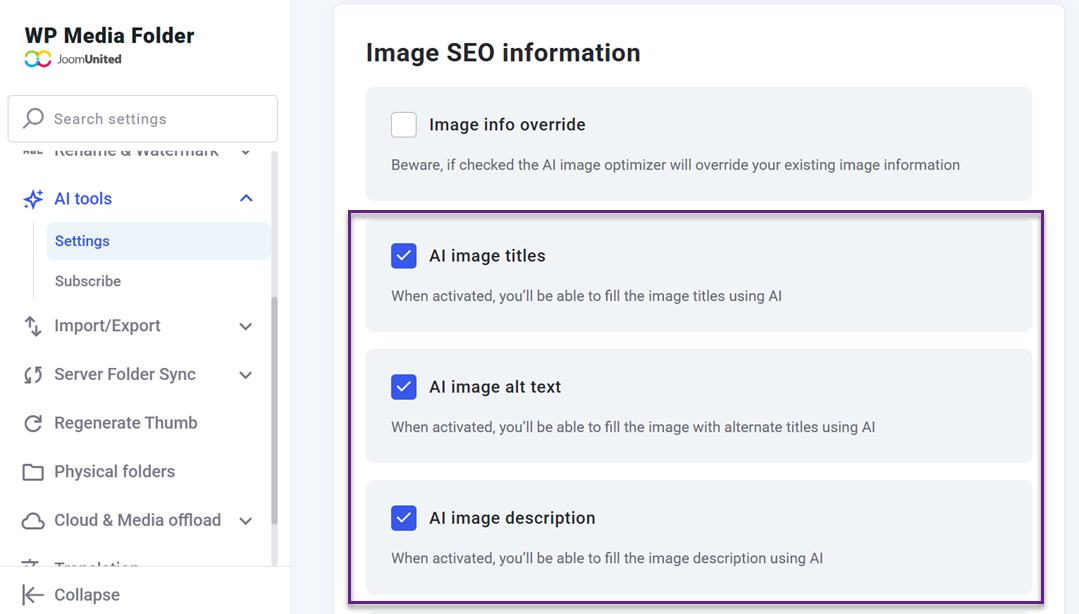Click the Collapse button label
Image resolution: width=1079 pixels, height=614 pixels.
point(87,595)
